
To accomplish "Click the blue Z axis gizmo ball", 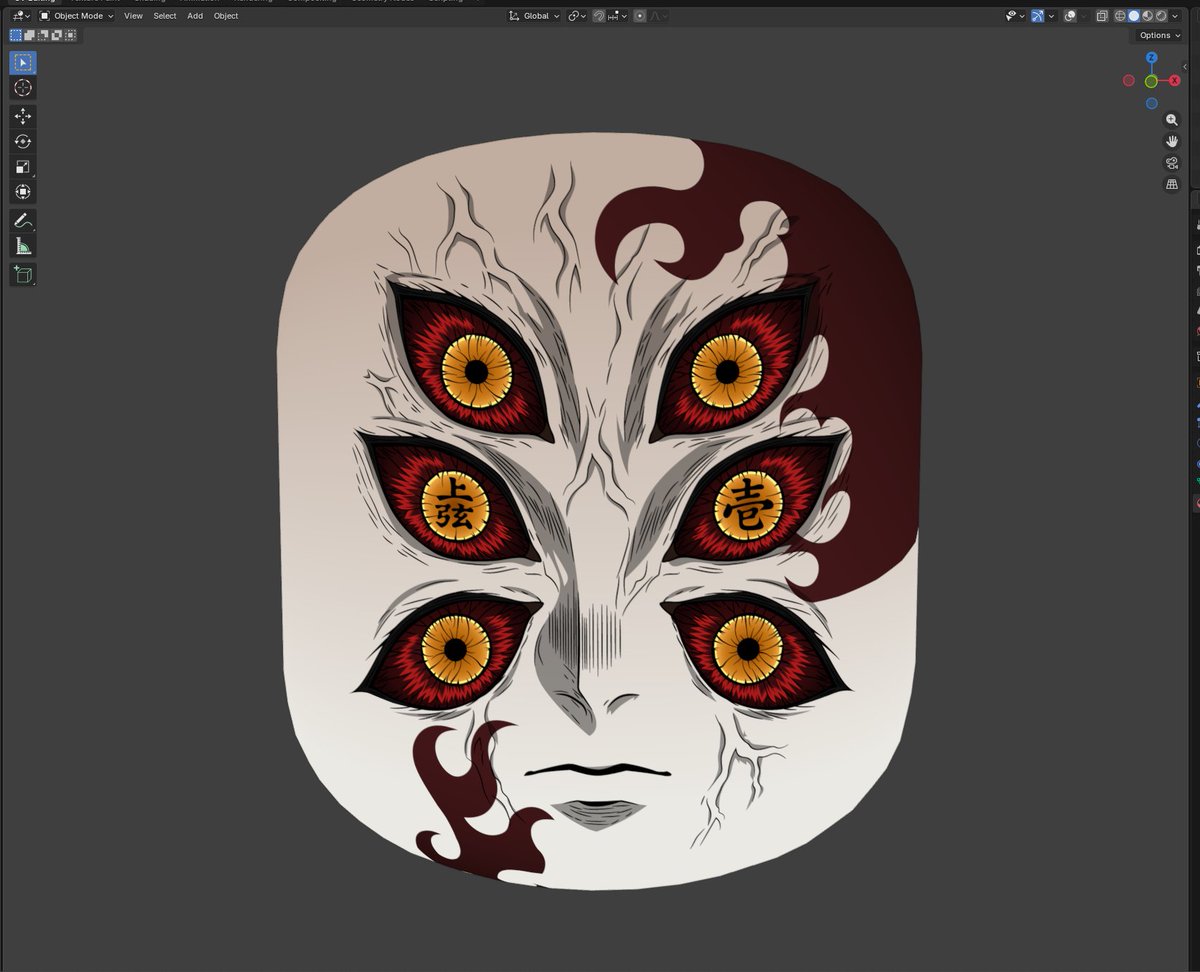I will tap(1151, 58).
